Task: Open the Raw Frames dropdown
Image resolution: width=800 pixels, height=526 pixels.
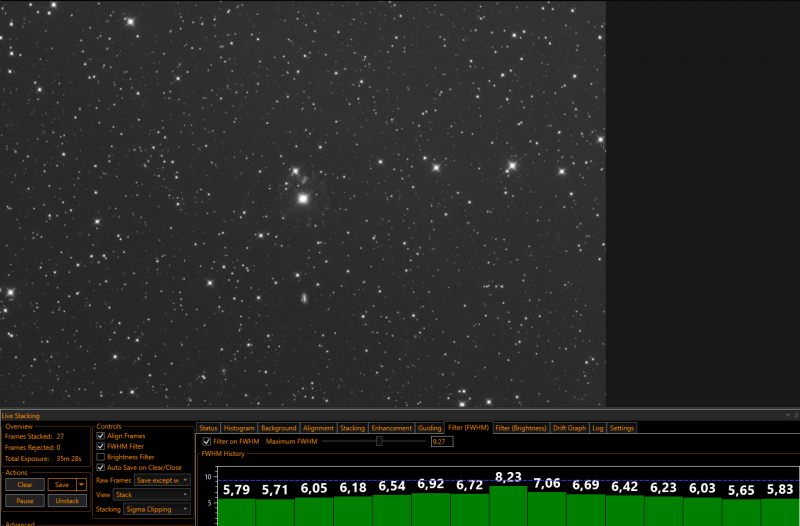Action: point(162,480)
